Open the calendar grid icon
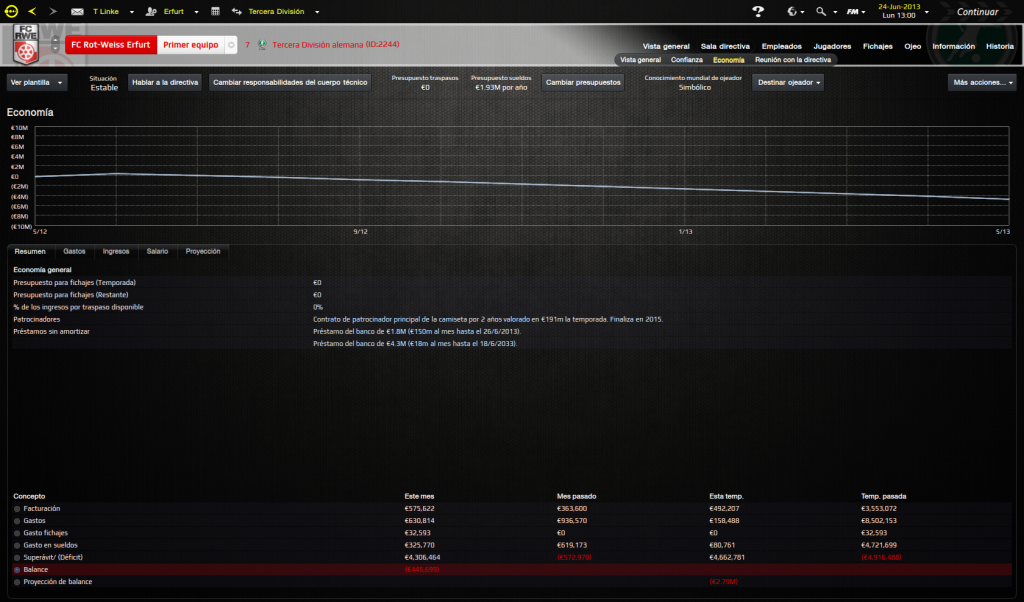The image size is (1024, 602). (x=216, y=12)
